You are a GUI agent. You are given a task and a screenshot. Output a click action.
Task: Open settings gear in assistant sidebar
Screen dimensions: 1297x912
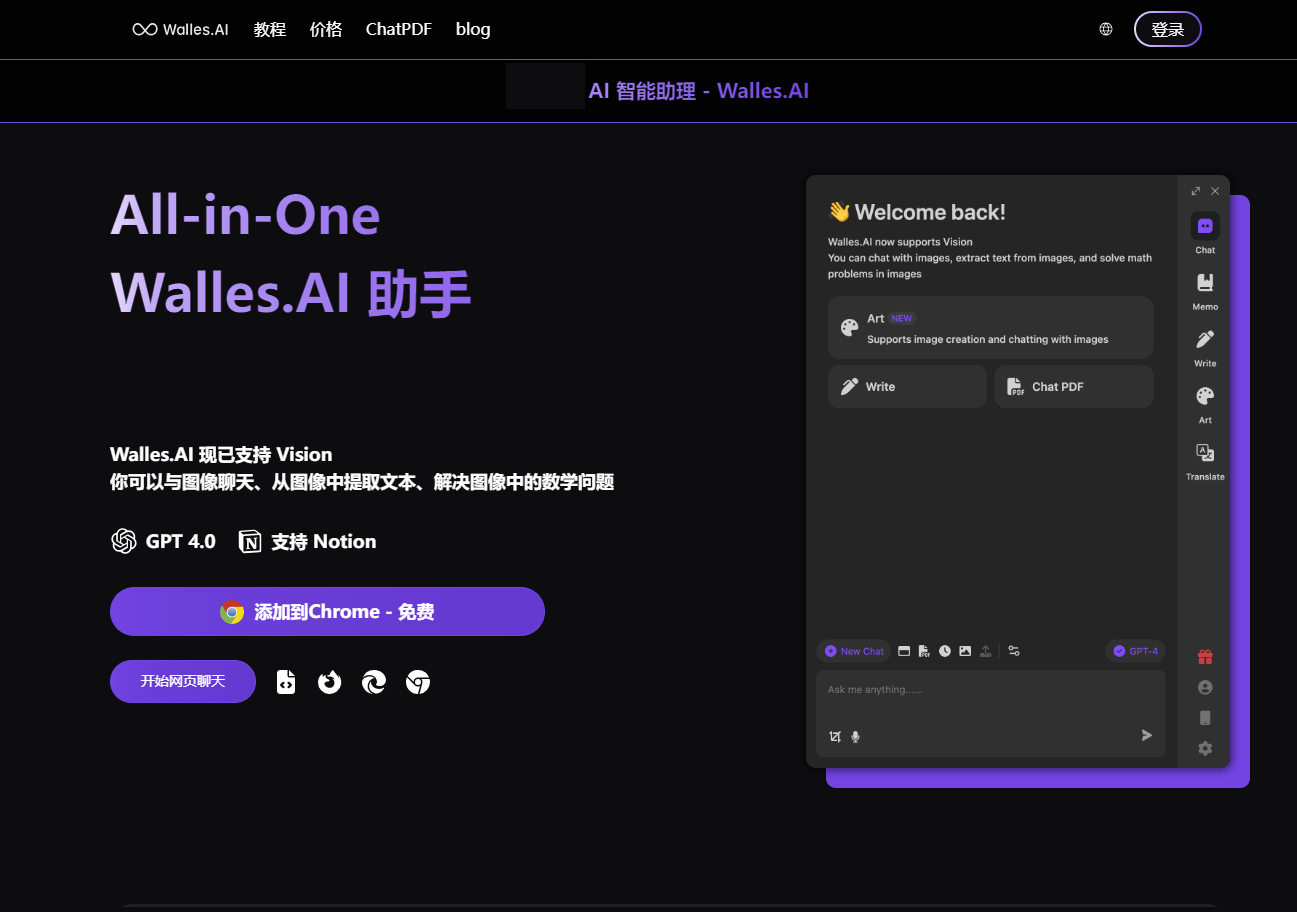(1205, 748)
